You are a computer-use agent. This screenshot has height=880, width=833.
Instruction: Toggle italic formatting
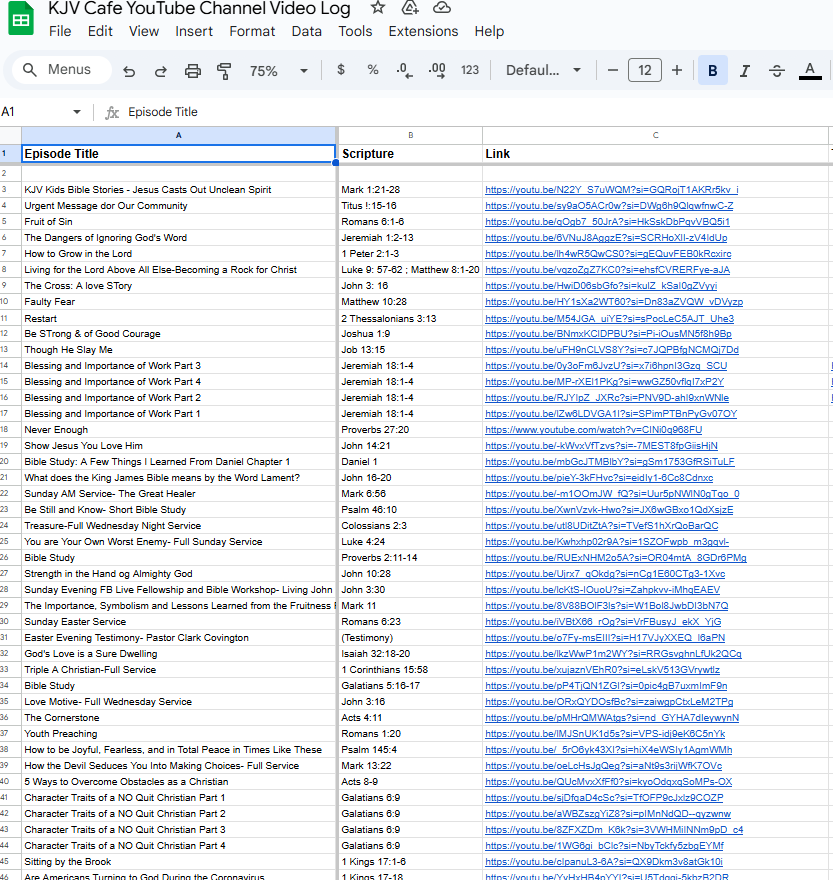pos(745,70)
